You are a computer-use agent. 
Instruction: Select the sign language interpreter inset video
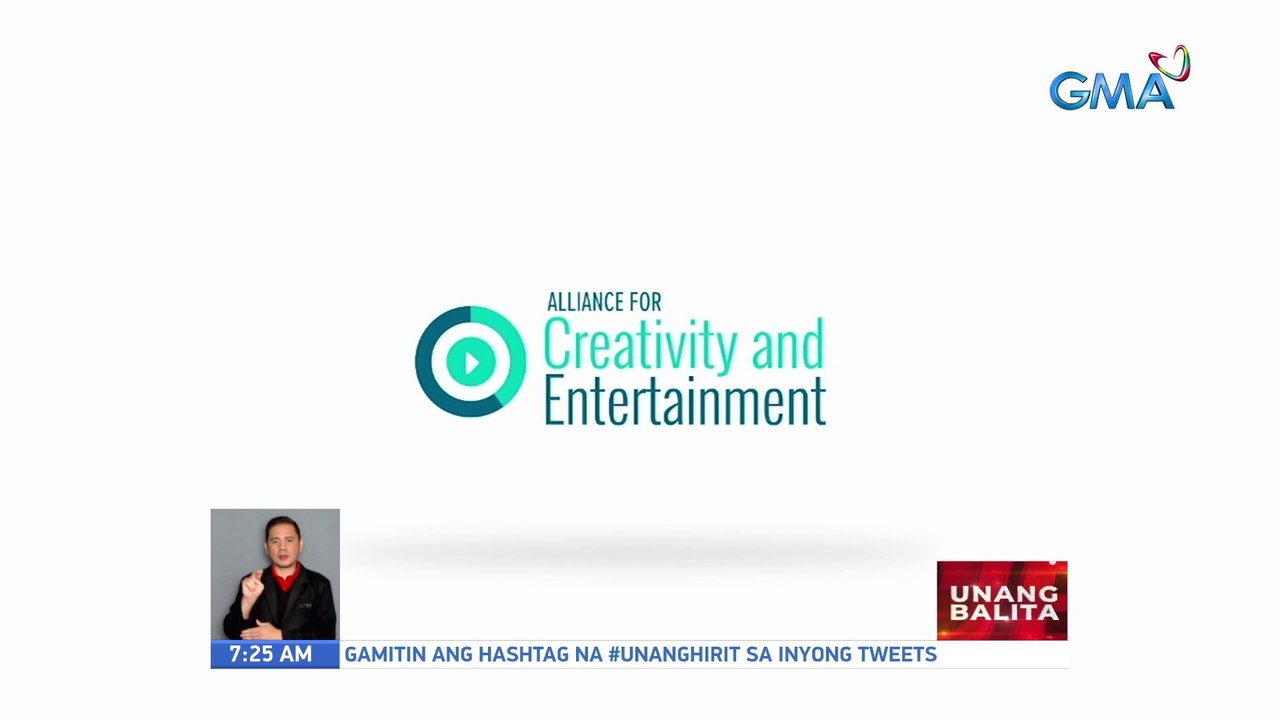[x=275, y=574]
